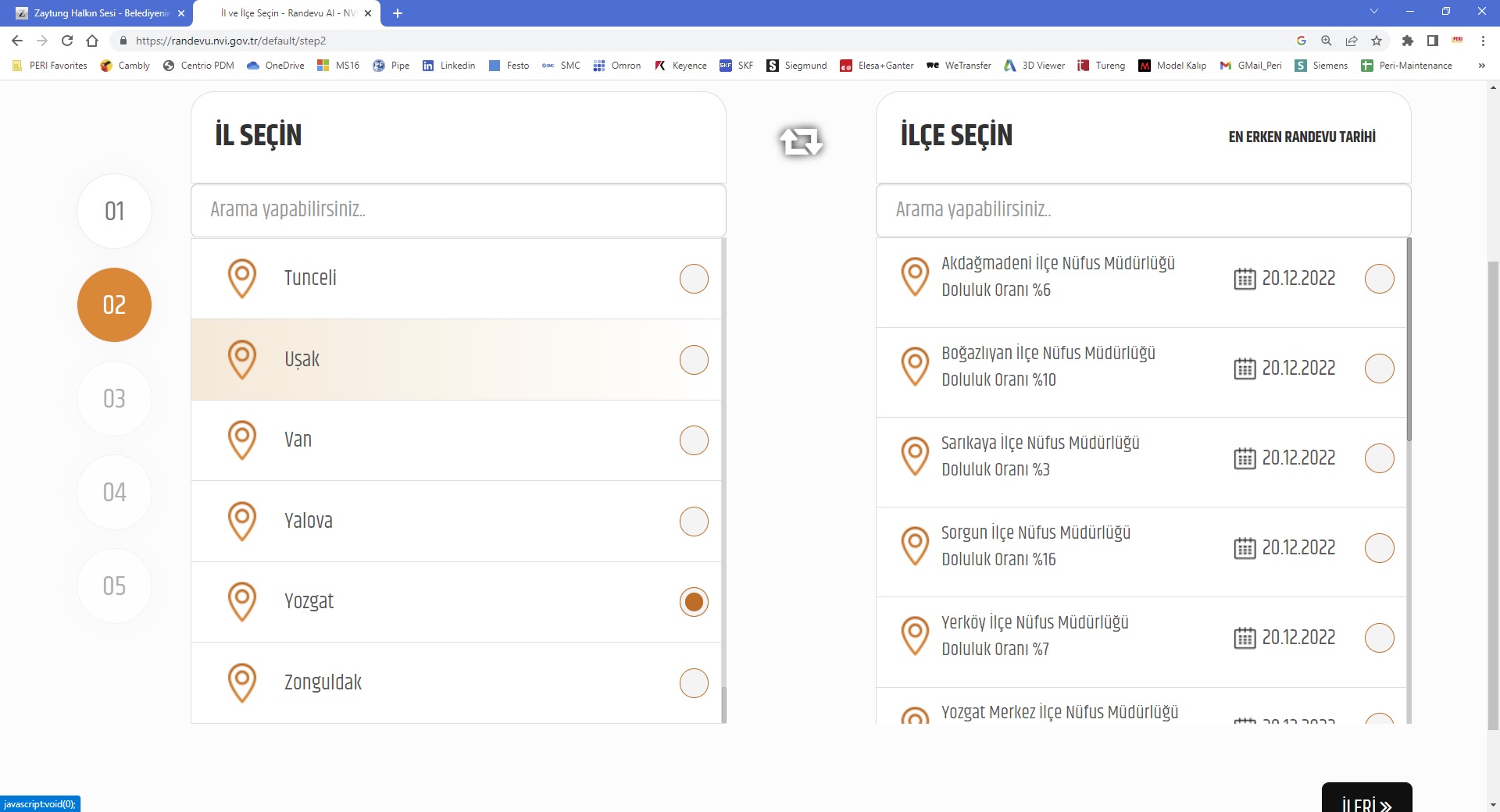Click the browser address bar URL
This screenshot has height=812, width=1500.
point(230,41)
